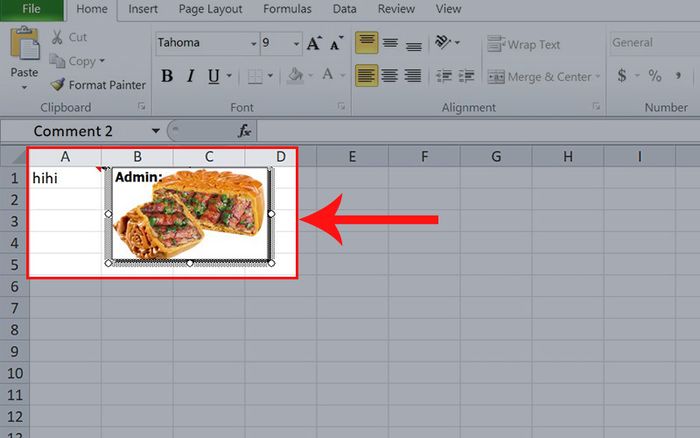Align text left
Image resolution: width=700 pixels, height=438 pixels.
pyautogui.click(x=367, y=75)
